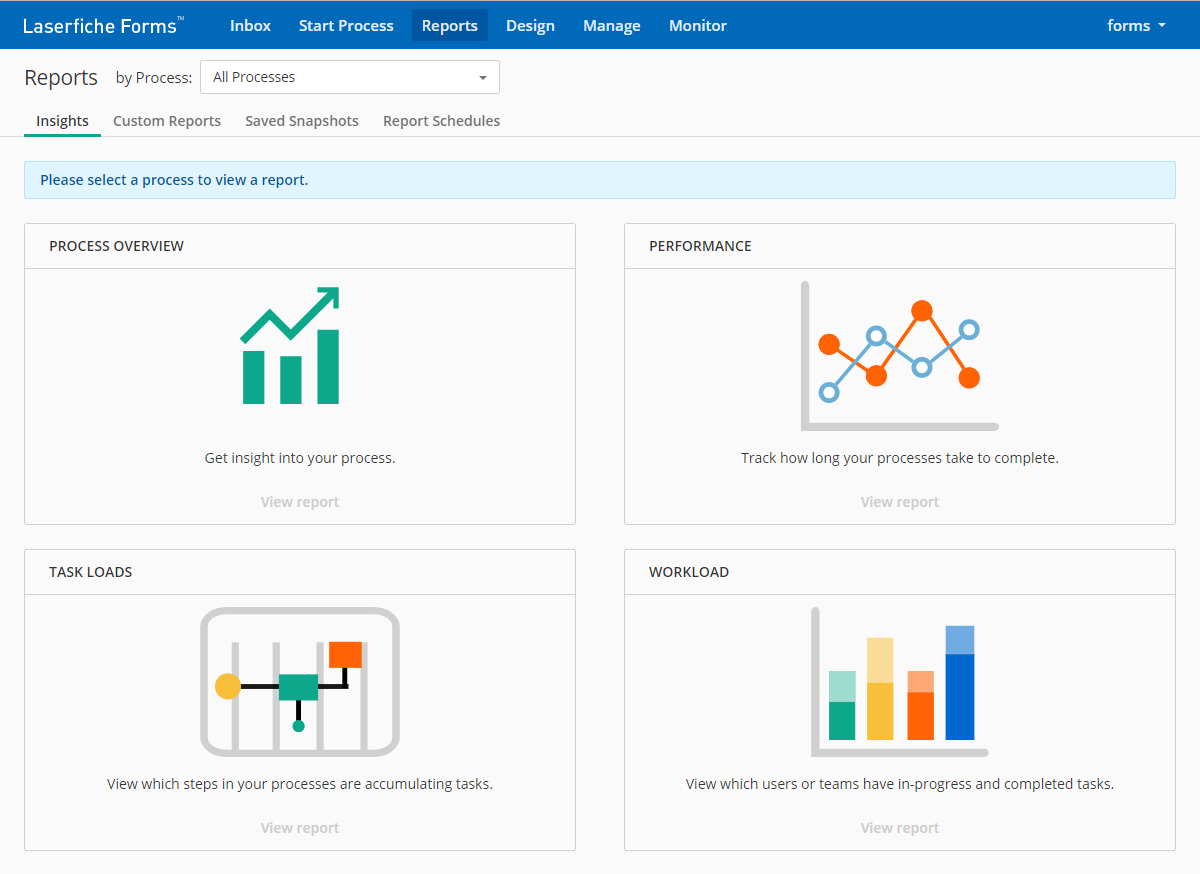Expand the forms user menu

(1136, 26)
